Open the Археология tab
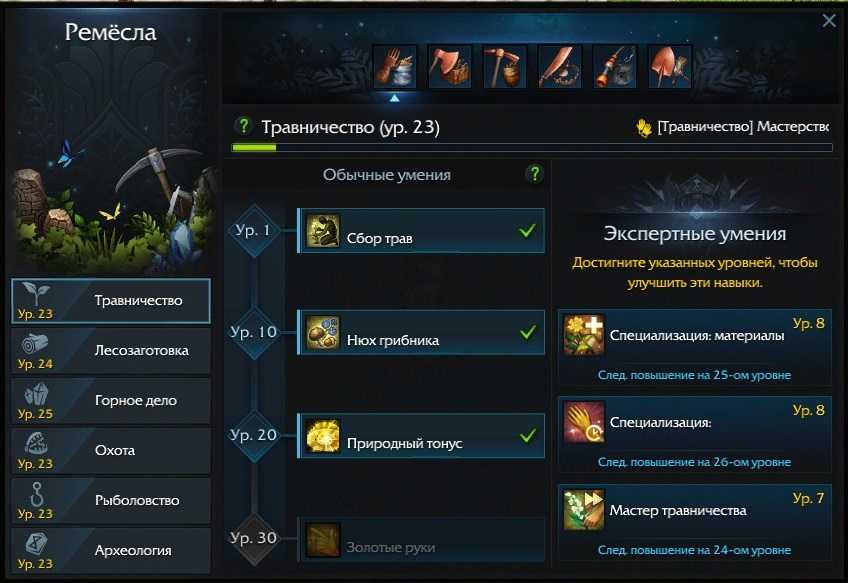Image resolution: width=848 pixels, height=583 pixels. pos(111,551)
